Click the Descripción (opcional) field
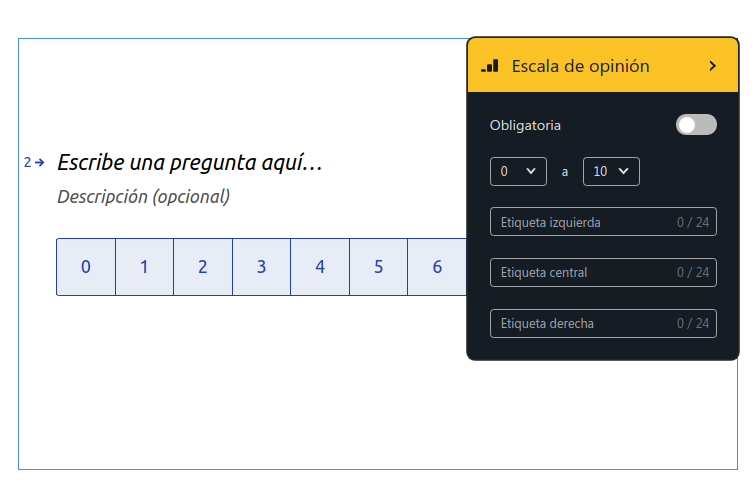The image size is (756, 491). [143, 197]
